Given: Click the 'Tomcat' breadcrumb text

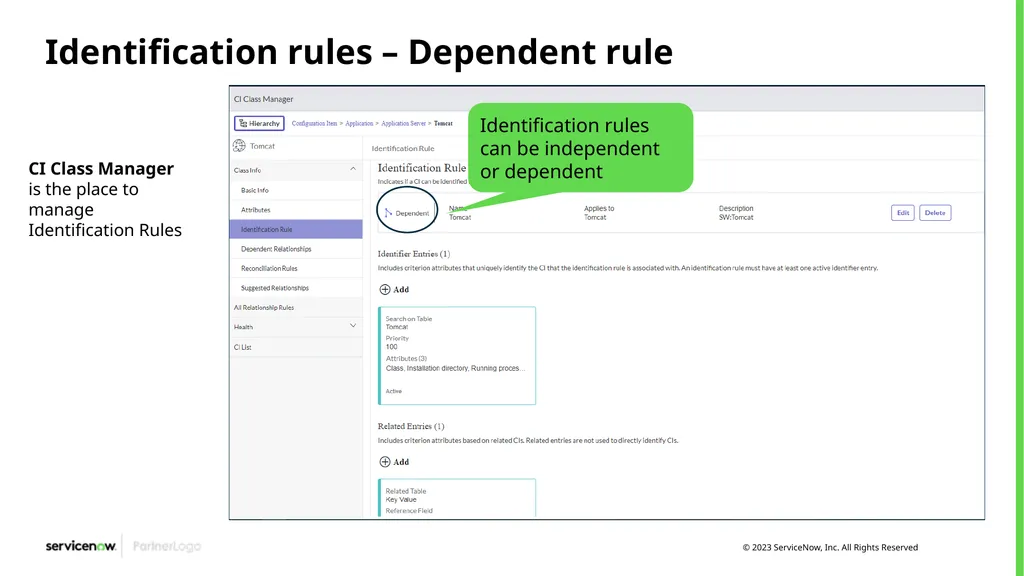Looking at the screenshot, I should (443, 123).
